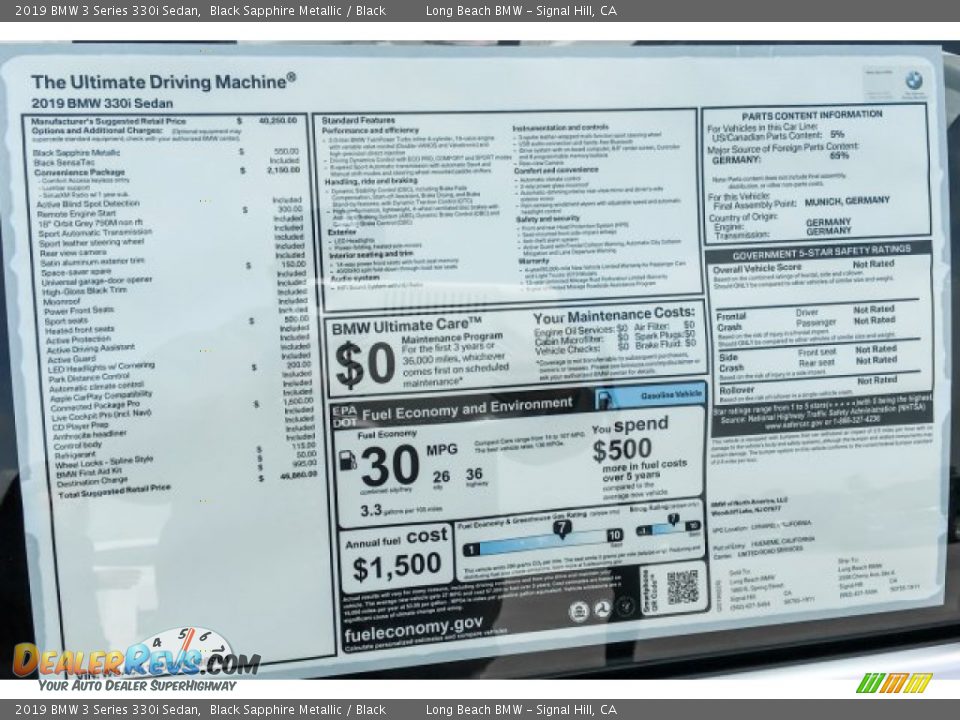Viewport: 960px width, 720px height.
Task: Click the fueleconomy.gov web address
Action: pos(413,627)
